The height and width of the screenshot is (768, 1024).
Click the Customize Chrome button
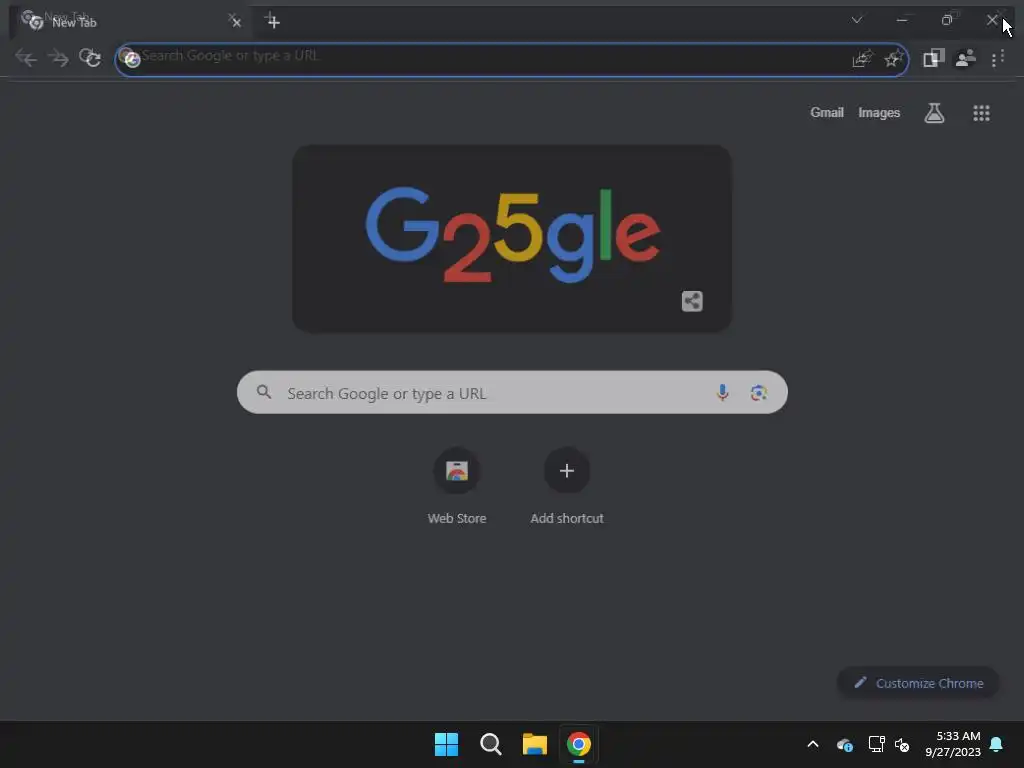tap(918, 683)
